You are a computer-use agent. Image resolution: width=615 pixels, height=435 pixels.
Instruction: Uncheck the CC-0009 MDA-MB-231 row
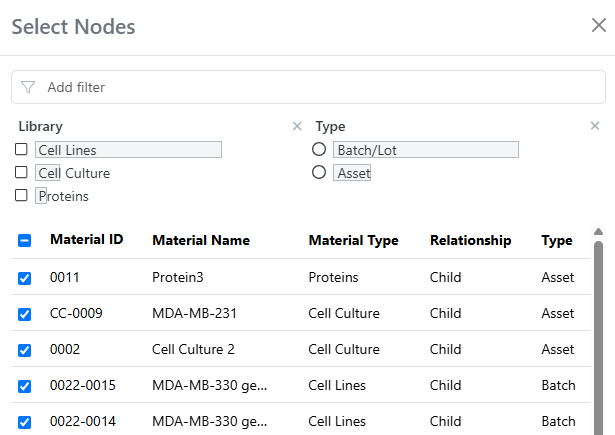(24, 314)
